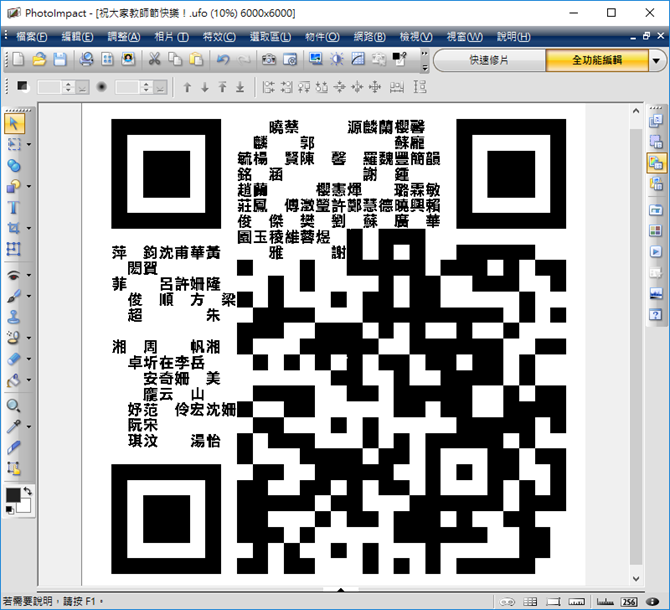
Task: Click the first transparency value field
Action: click(50, 88)
